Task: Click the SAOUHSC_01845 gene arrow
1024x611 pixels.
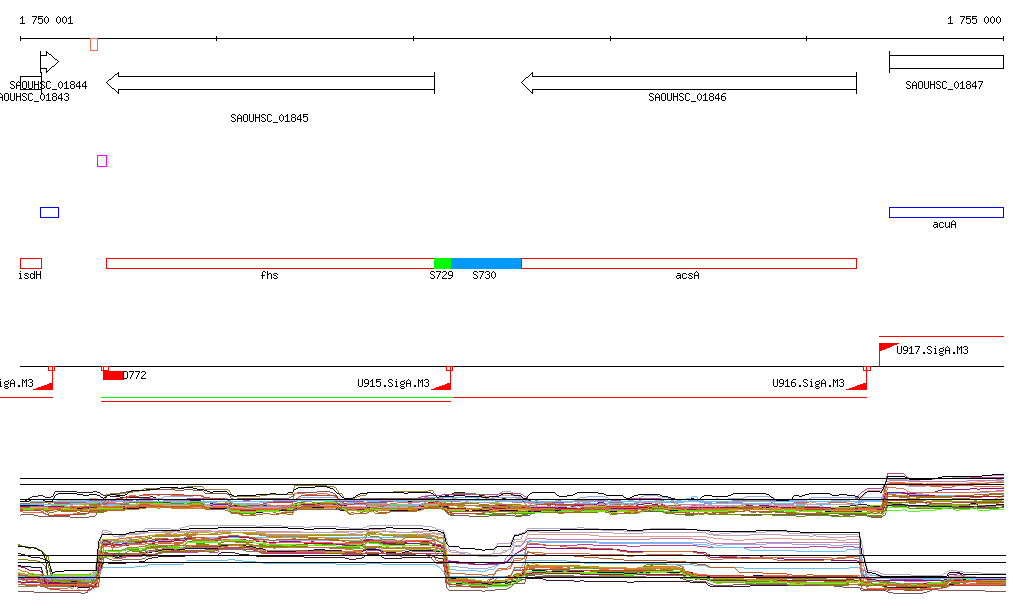Action: pos(270,83)
